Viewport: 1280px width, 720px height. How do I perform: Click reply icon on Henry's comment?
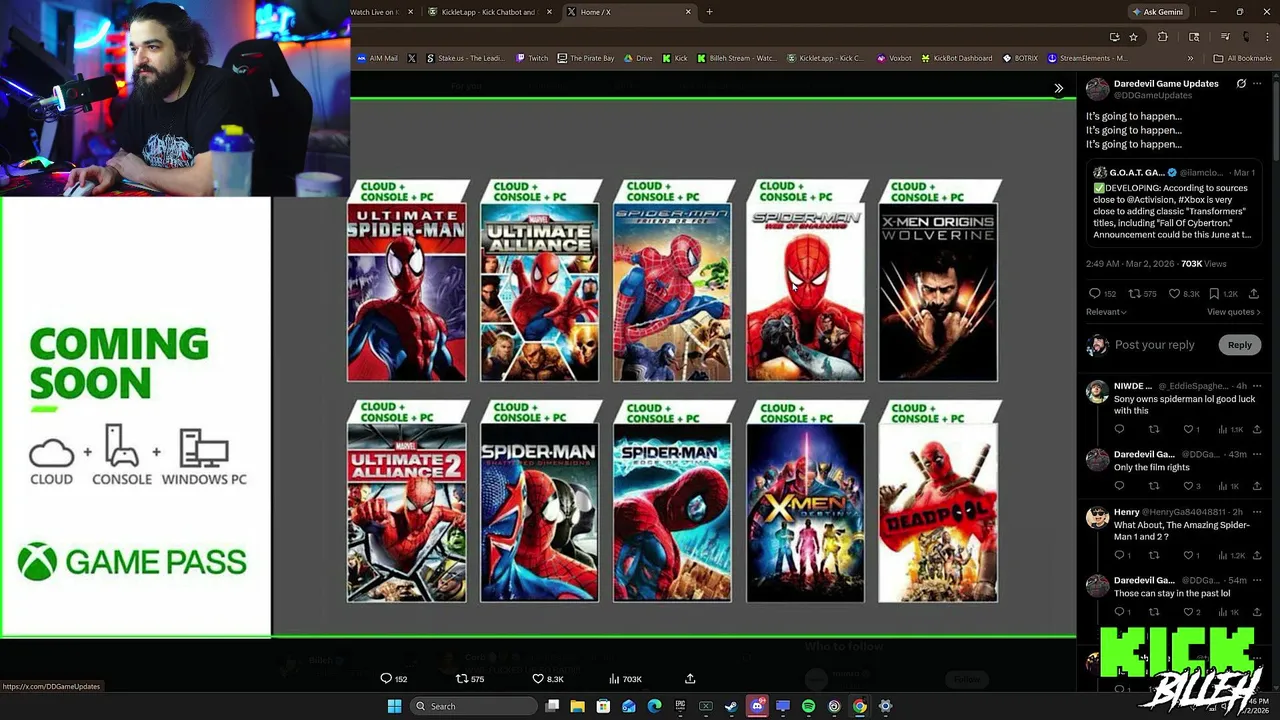(1119, 555)
